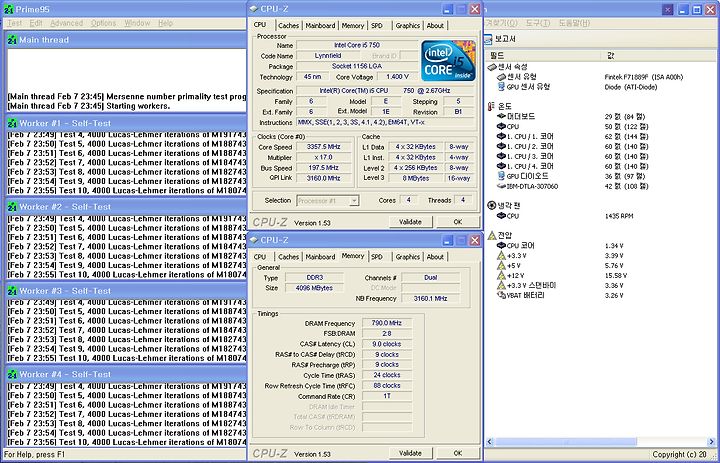
Task: Click the 보고서 report icon in sensor window
Action: click(x=489, y=39)
